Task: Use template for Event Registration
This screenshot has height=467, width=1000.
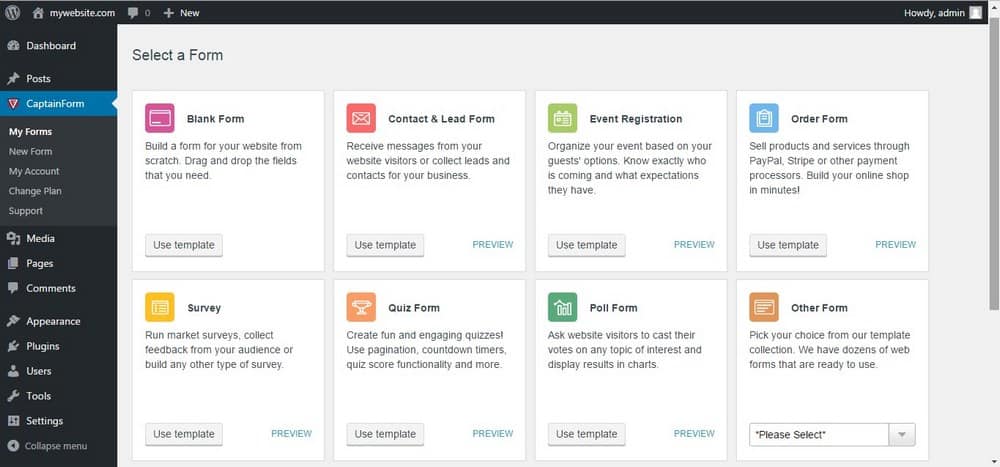Action: pyautogui.click(x=587, y=245)
